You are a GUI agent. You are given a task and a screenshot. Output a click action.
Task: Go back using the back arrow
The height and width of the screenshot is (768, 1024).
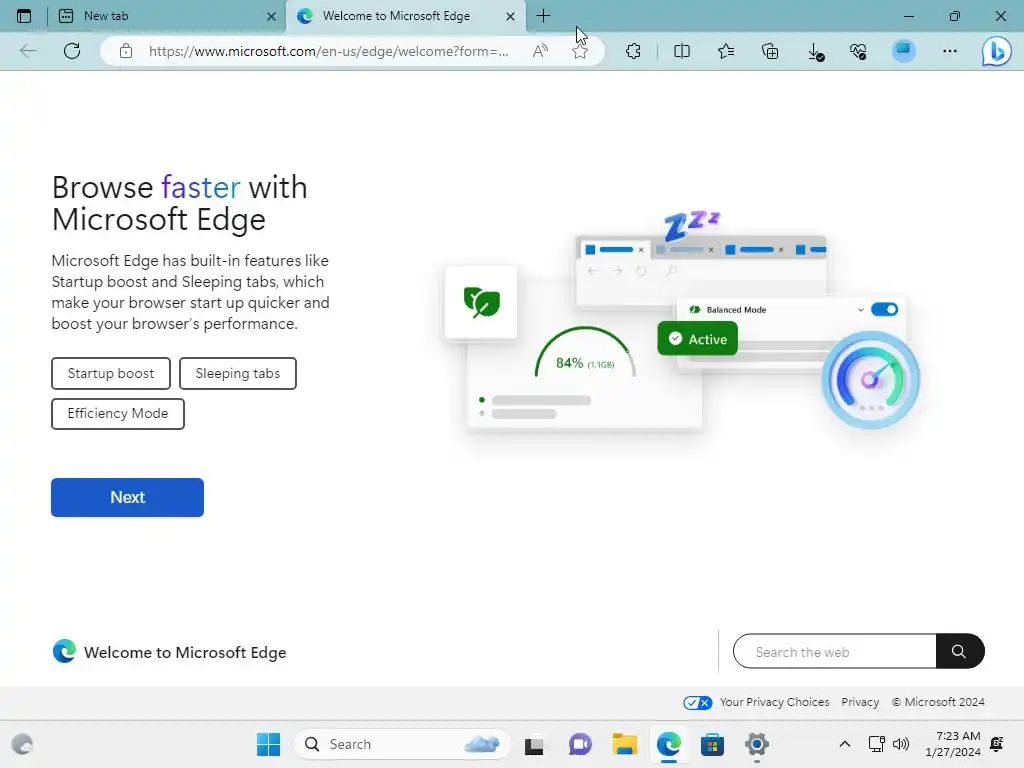[x=27, y=51]
